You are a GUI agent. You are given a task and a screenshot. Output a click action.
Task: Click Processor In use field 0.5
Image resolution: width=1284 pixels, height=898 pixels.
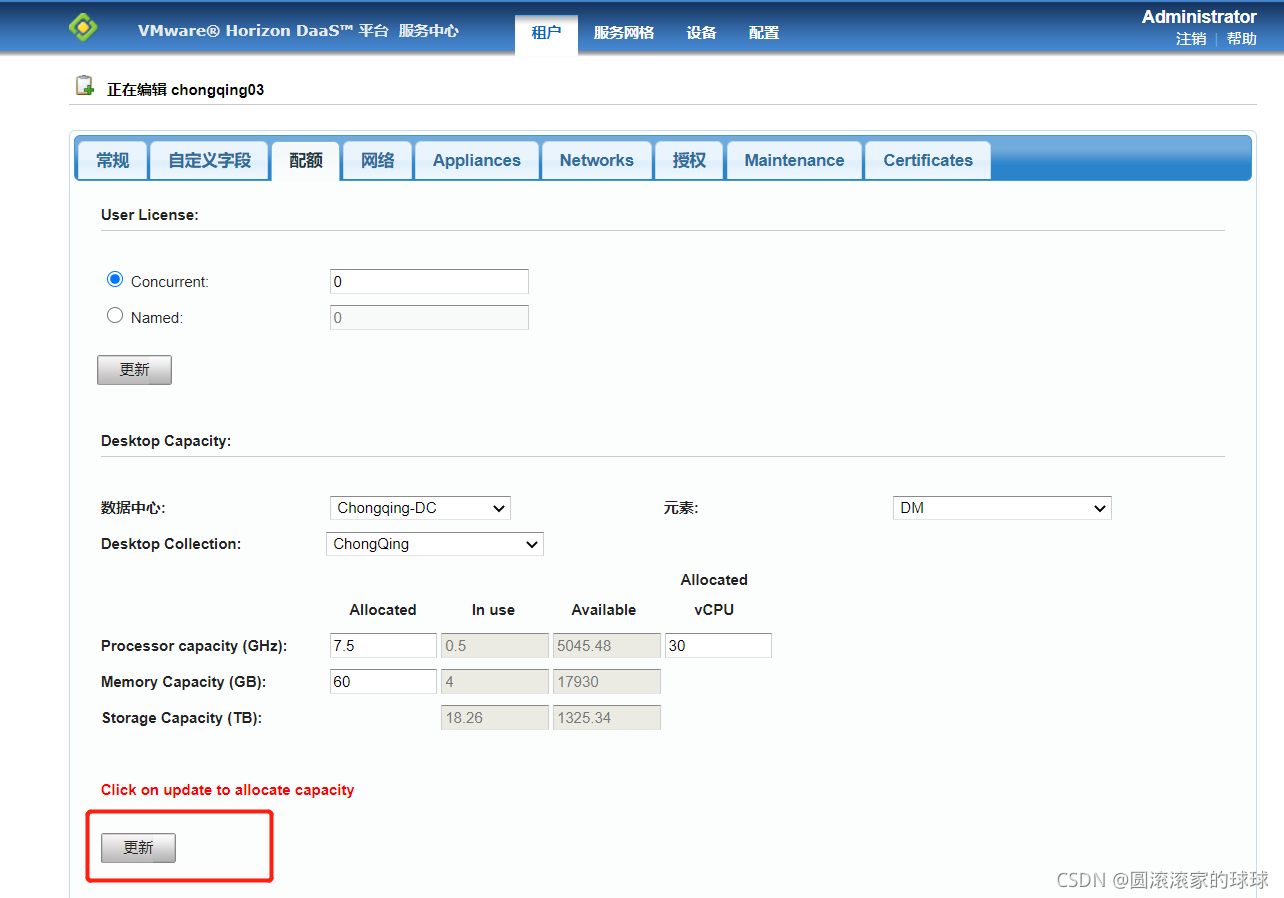pyautogui.click(x=495, y=645)
